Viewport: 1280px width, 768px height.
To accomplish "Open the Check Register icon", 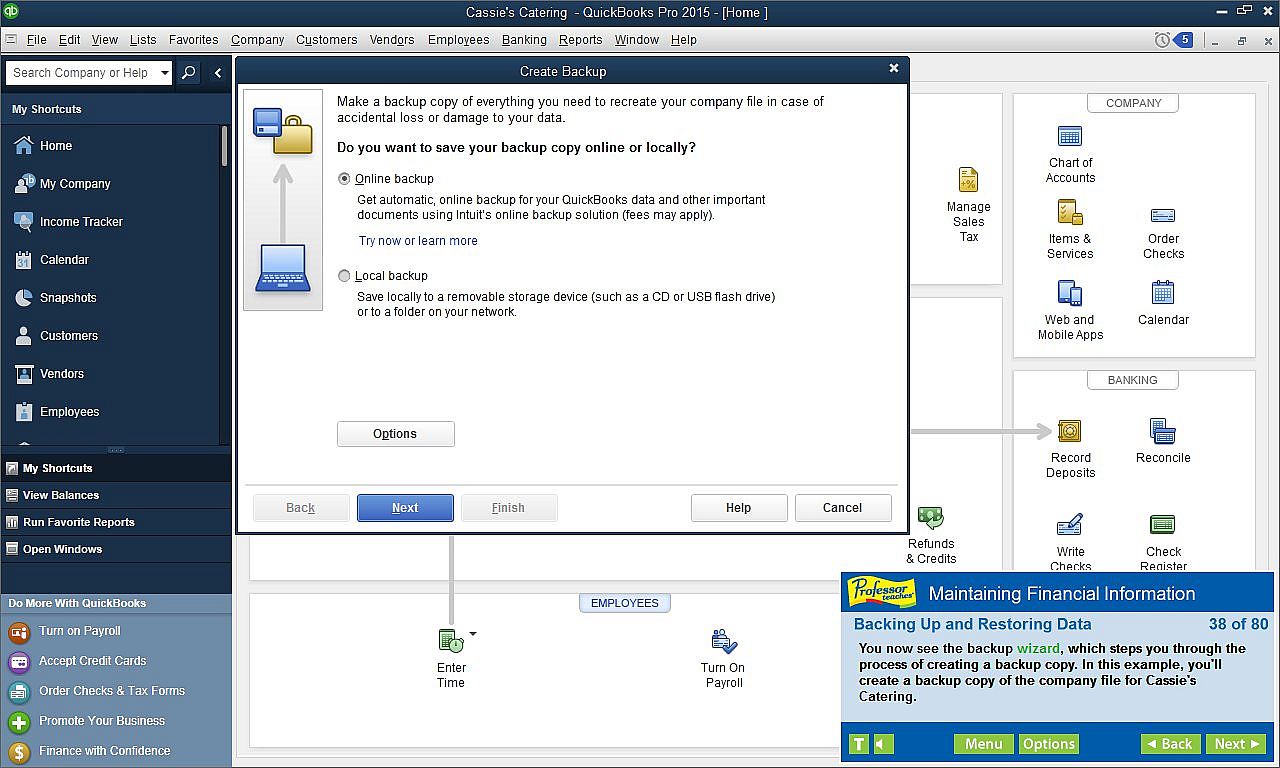I will point(1163,525).
